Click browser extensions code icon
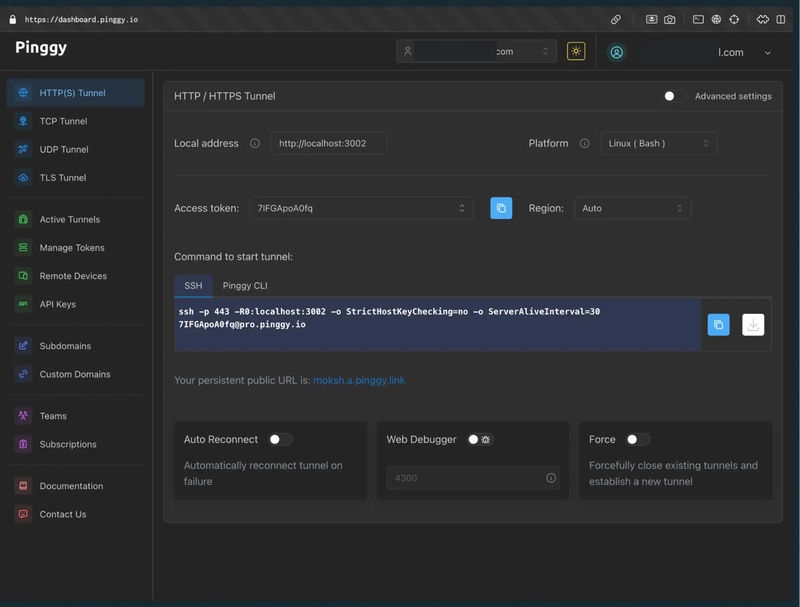The height and width of the screenshot is (607, 800). click(762, 19)
